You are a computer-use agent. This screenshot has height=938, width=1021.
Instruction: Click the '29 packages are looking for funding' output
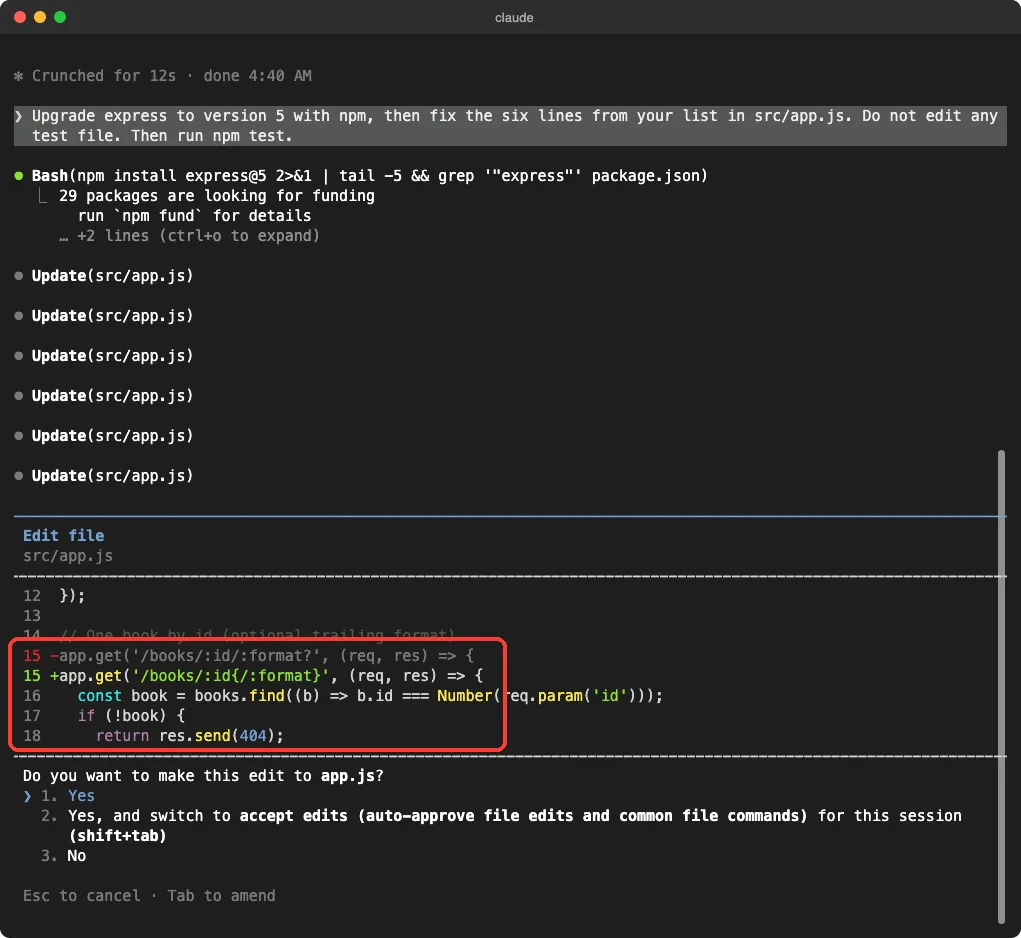click(217, 195)
